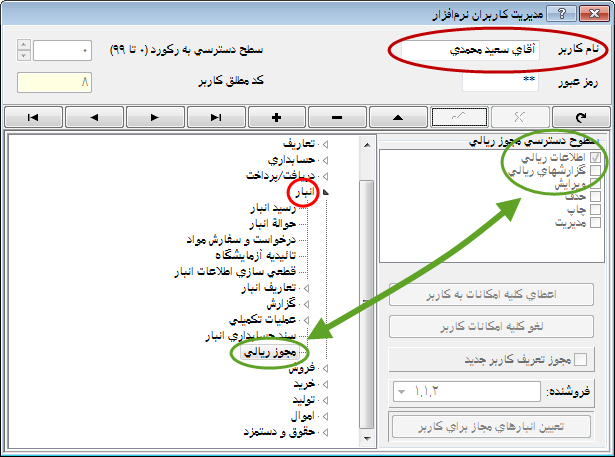The image size is (615, 457).
Task: Expand the دريافت/پرداخت tree node
Action: 325,176
